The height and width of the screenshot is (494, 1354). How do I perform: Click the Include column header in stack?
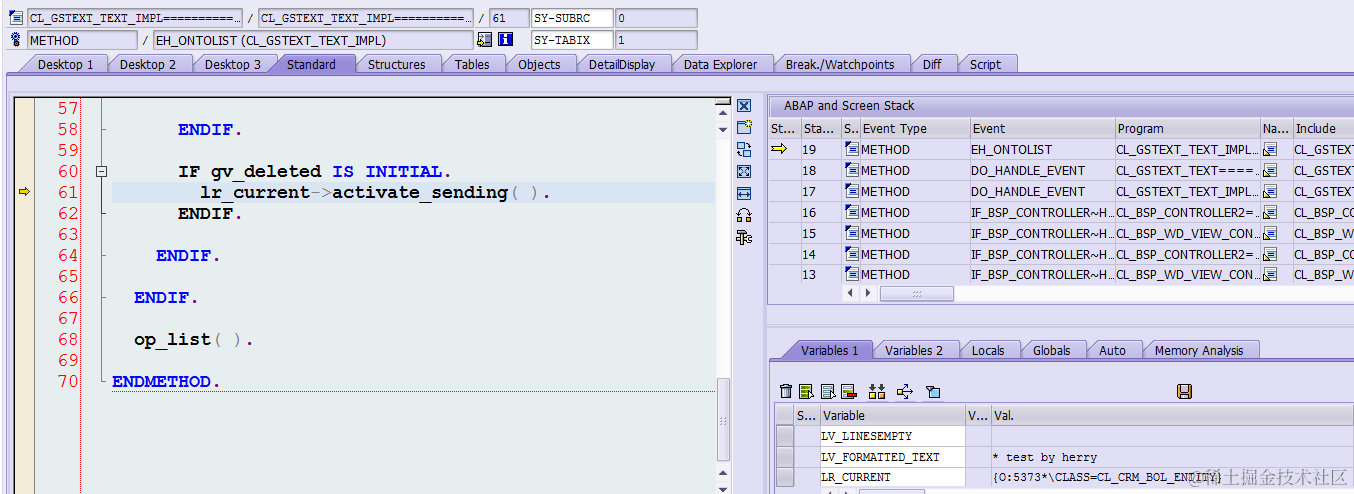pos(1323,128)
